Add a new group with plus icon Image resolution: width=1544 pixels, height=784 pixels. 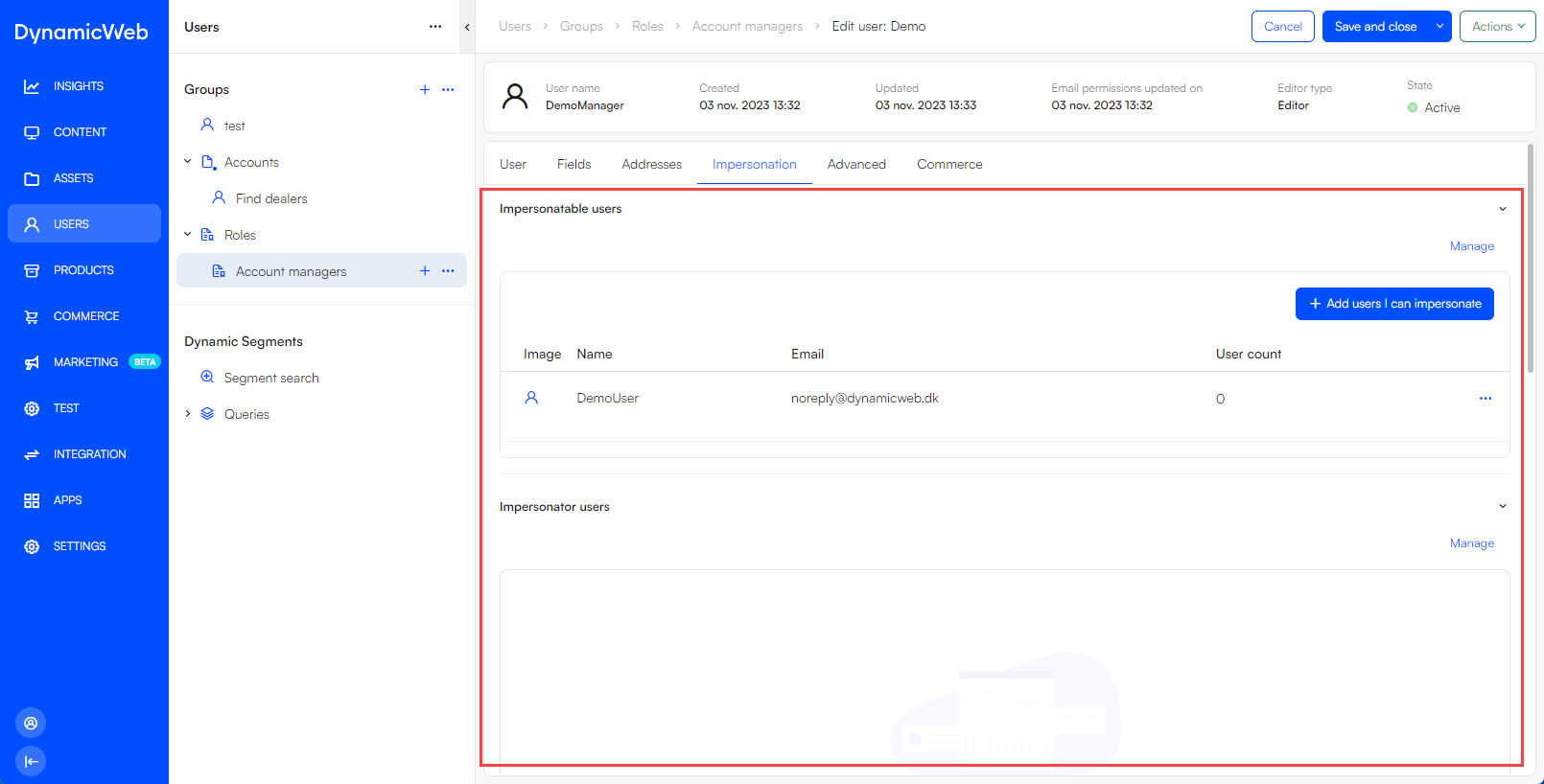(425, 89)
